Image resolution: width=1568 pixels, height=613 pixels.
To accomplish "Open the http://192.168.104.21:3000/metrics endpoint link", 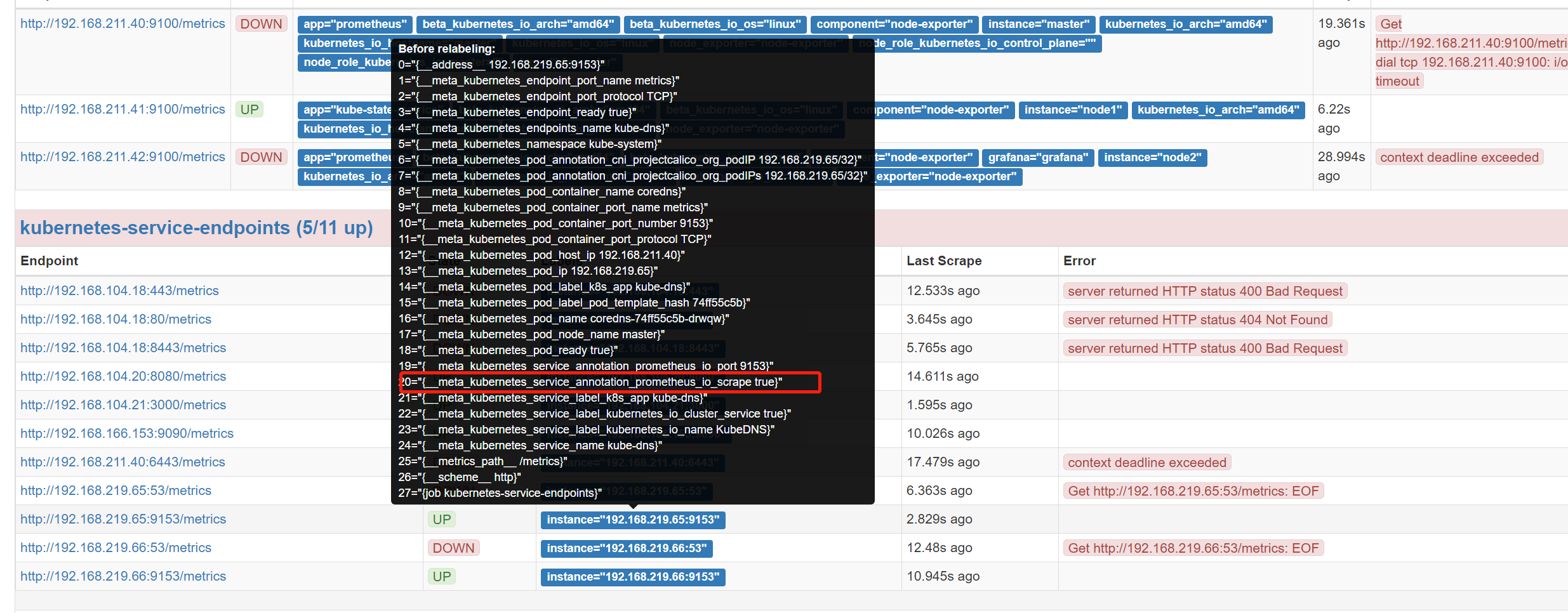I will click(123, 404).
